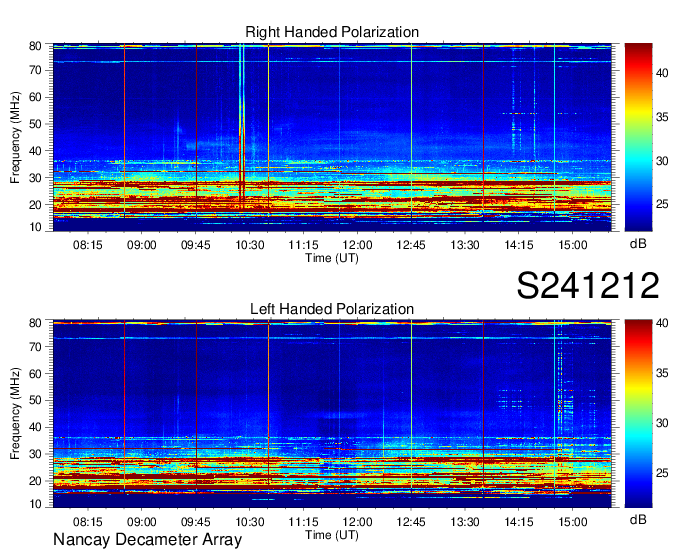Click the 11:15 tick of right-handed plot
The height and width of the screenshot is (552, 680).
pyautogui.click(x=303, y=245)
